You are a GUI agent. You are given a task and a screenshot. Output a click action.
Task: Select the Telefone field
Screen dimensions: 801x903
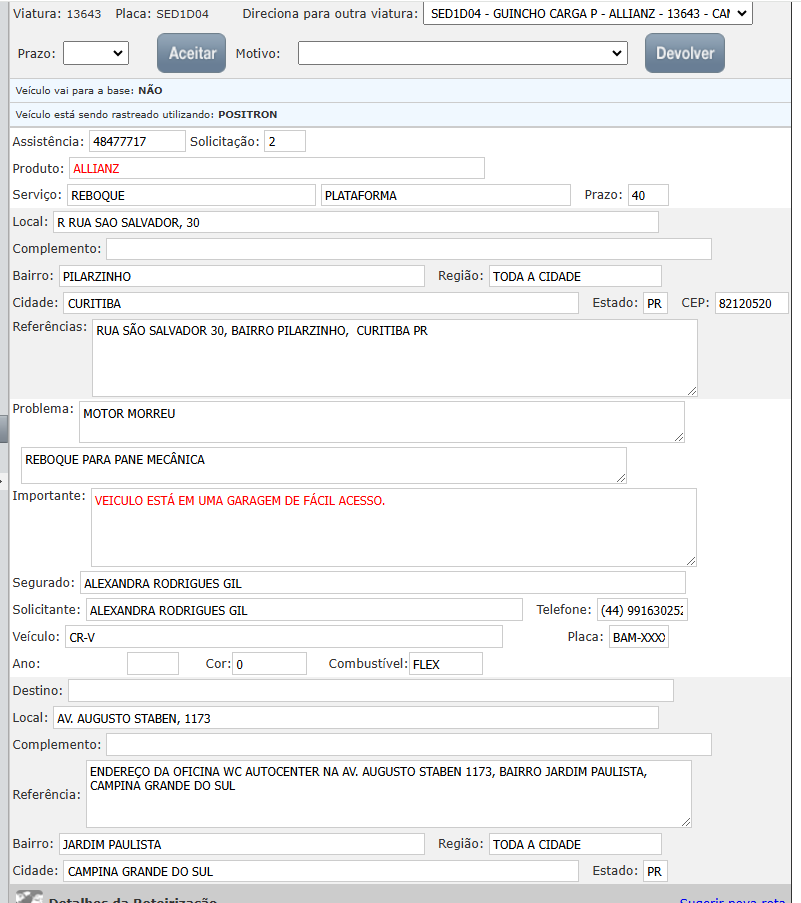(x=642, y=610)
